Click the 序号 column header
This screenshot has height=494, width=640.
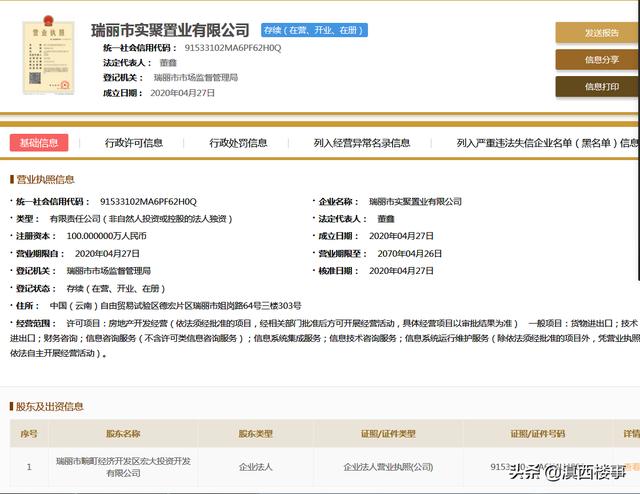click(x=29, y=435)
